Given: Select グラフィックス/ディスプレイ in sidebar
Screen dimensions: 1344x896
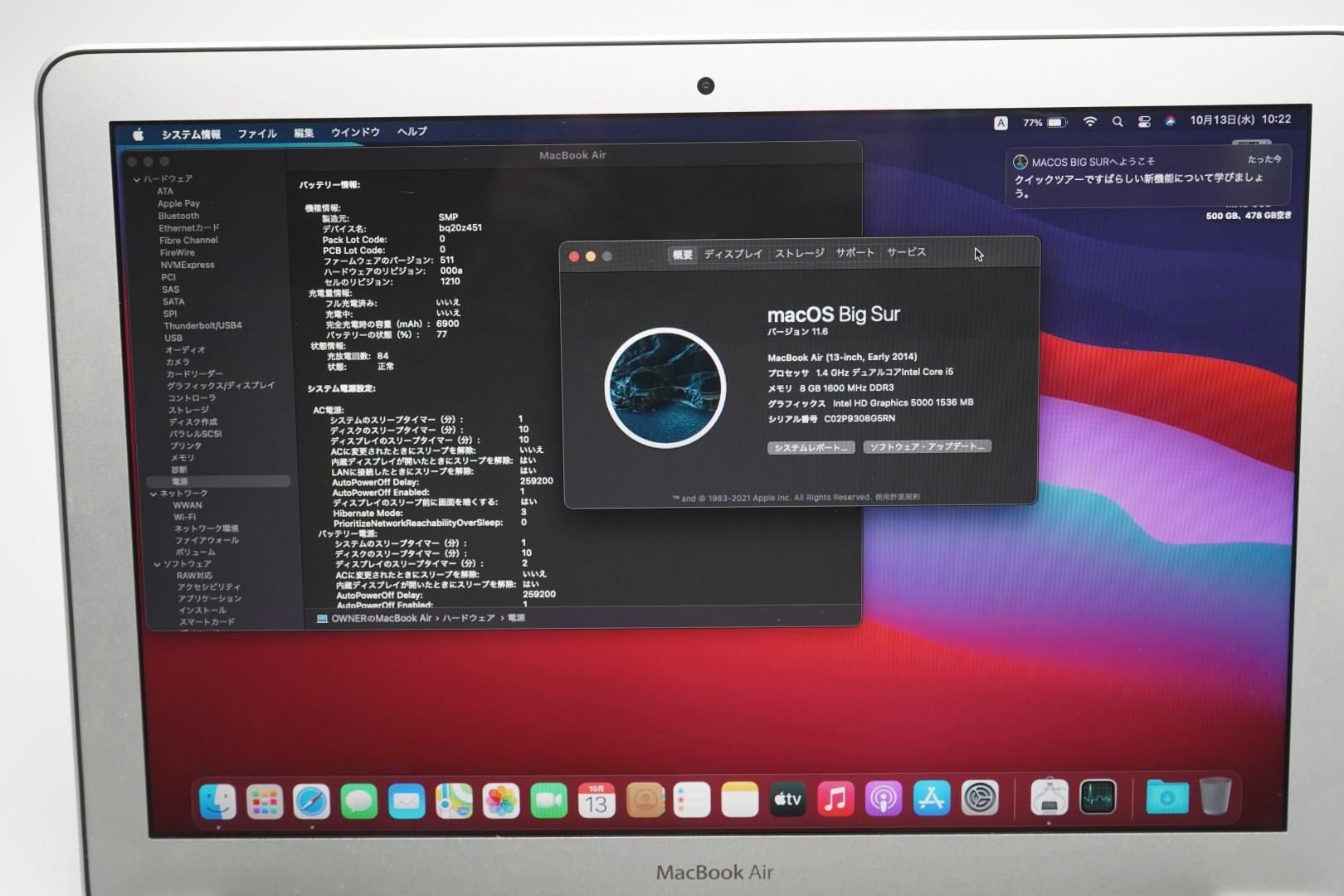Looking at the screenshot, I should [x=220, y=386].
